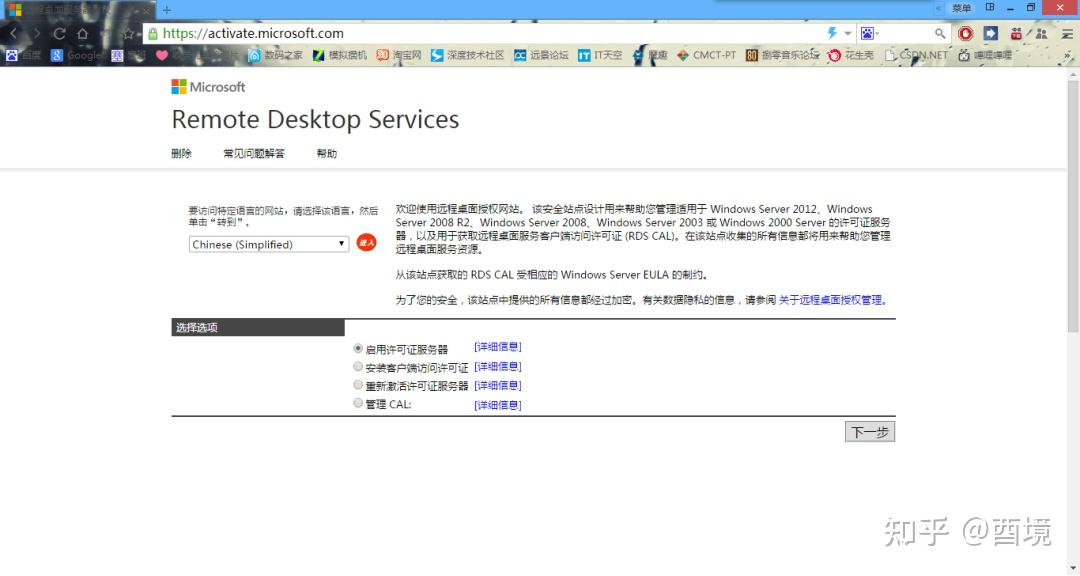Viewport: 1080px width, 576px height.
Task: Click the red round go button beside language
Action: point(366,243)
